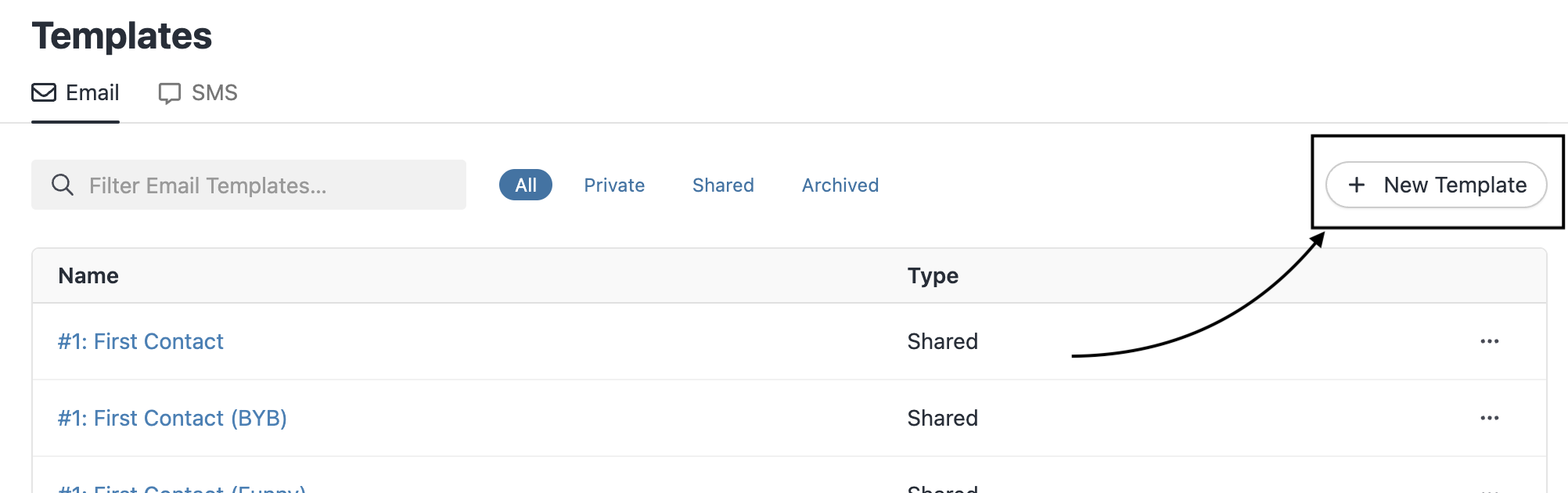Focus the Filter Email Templates search field
1568x493 pixels.
266,185
